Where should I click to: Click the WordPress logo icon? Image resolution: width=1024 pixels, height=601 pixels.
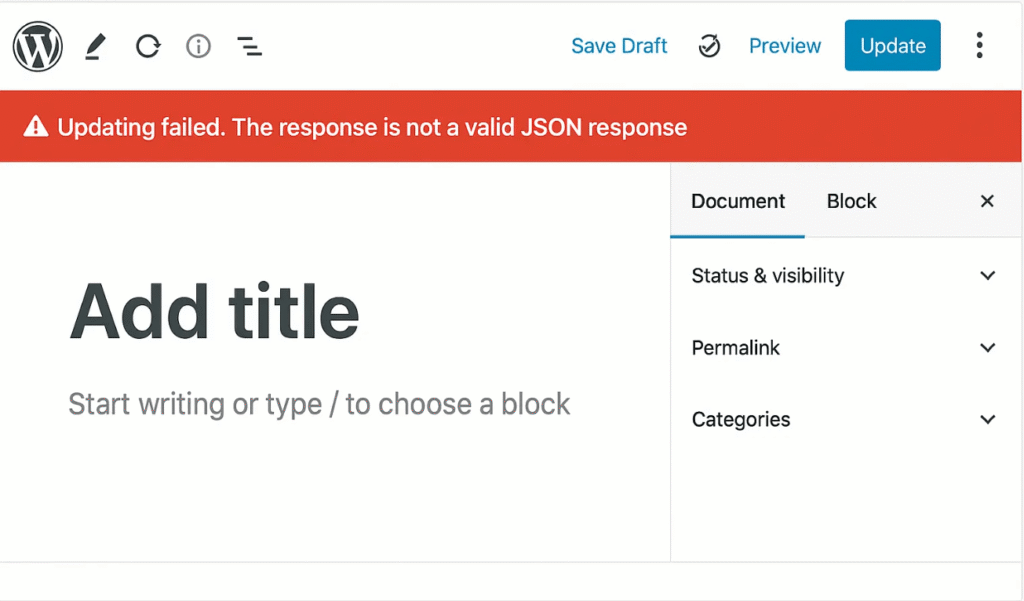(x=37, y=45)
